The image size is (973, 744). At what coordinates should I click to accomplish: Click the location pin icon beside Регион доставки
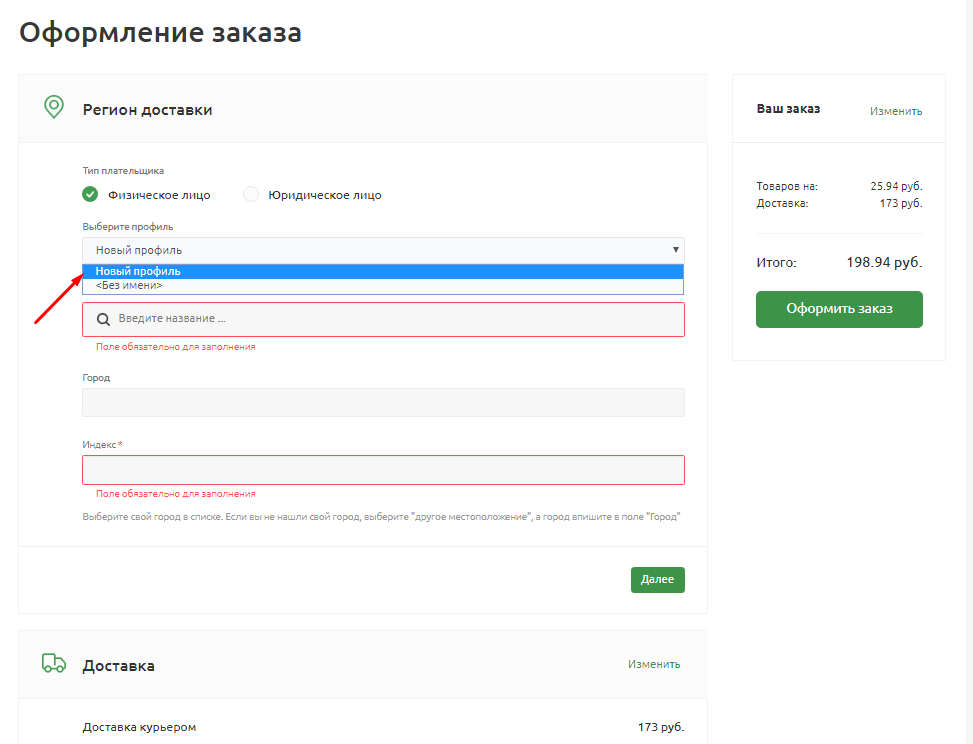(54, 107)
